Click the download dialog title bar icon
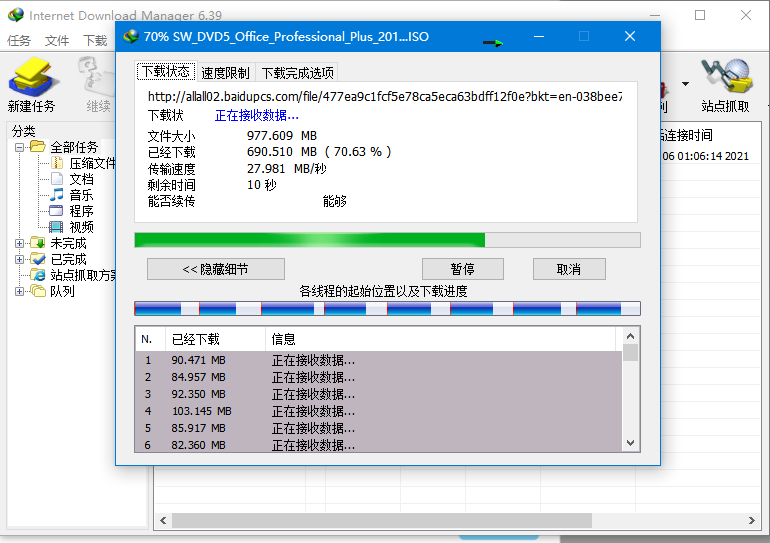This screenshot has width=770, height=543. 131,36
